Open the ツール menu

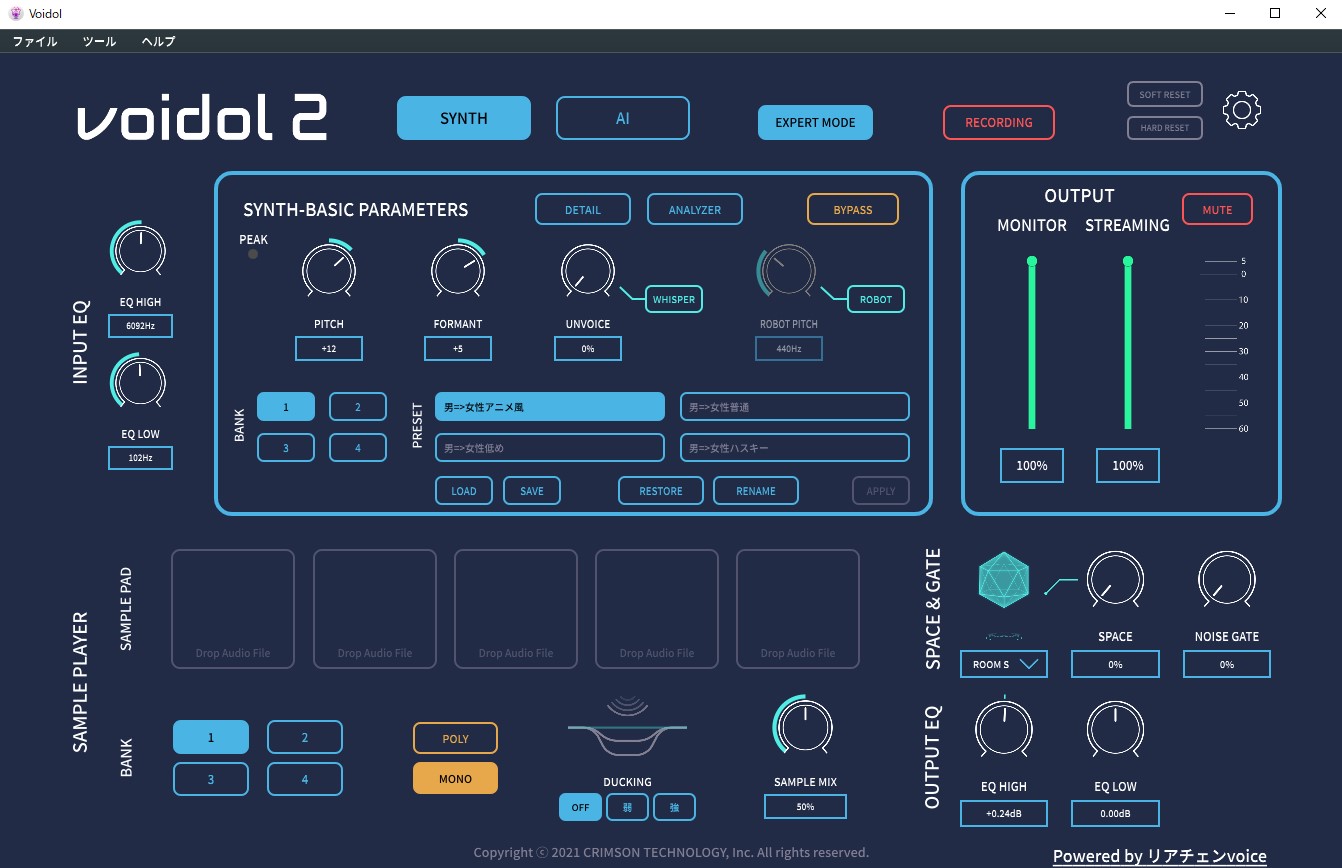pos(99,41)
